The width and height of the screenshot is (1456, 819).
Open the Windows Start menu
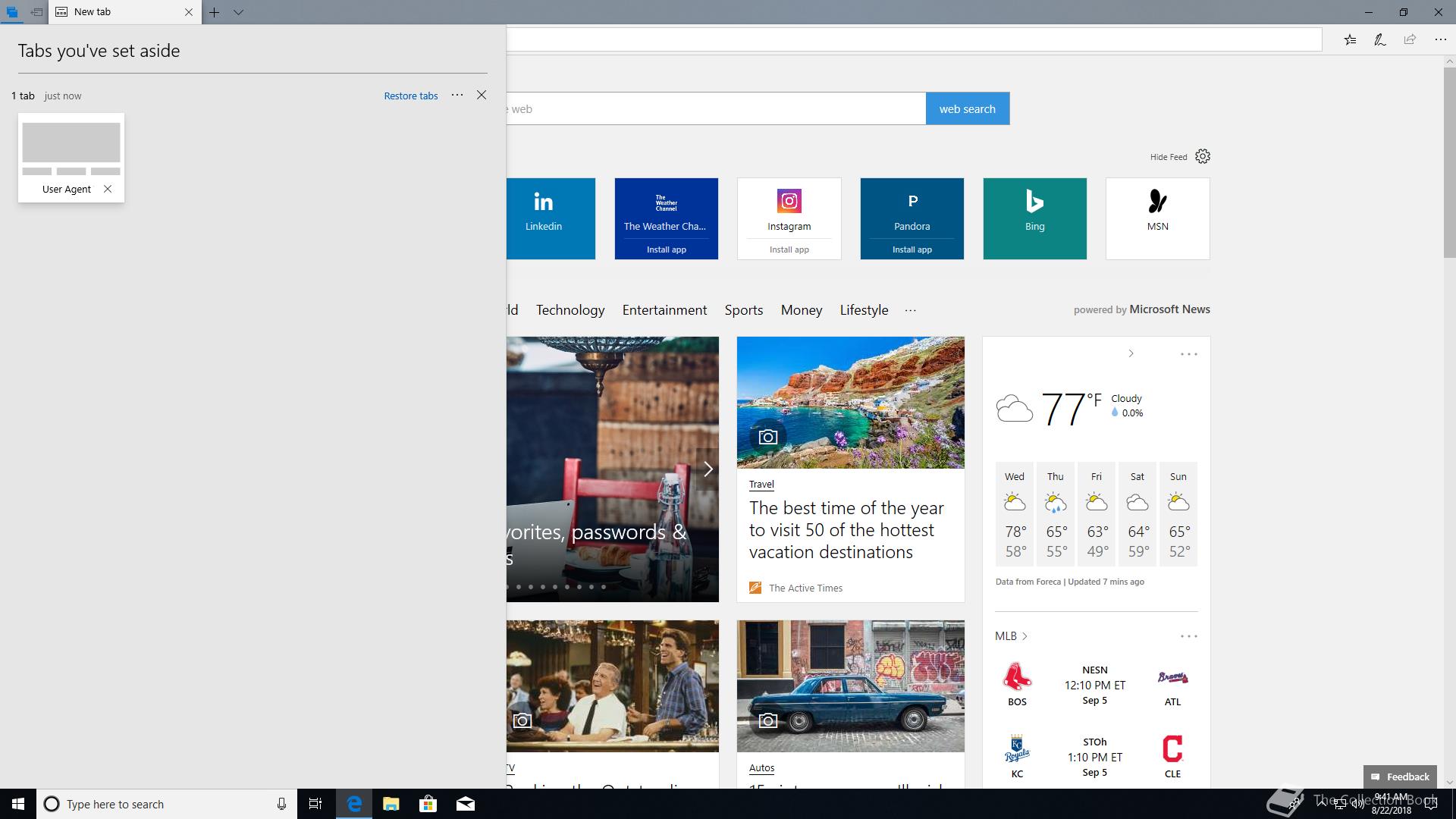pyautogui.click(x=18, y=804)
